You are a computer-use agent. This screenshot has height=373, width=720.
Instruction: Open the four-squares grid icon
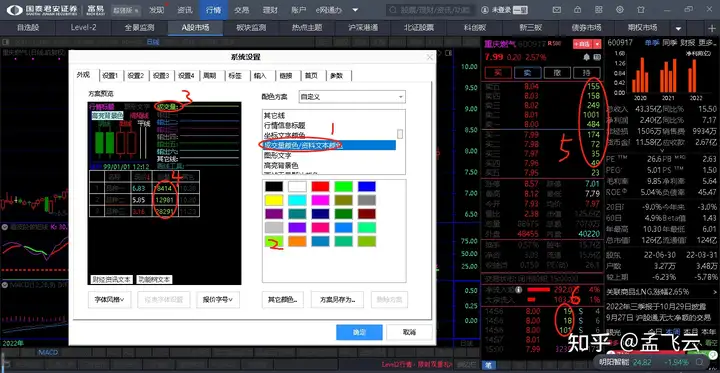(x=598, y=10)
